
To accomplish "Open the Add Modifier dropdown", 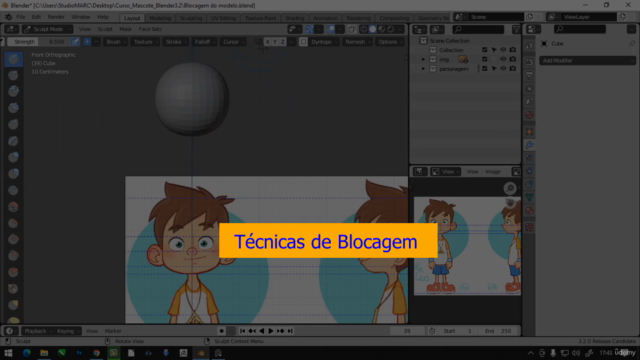I will click(x=587, y=60).
